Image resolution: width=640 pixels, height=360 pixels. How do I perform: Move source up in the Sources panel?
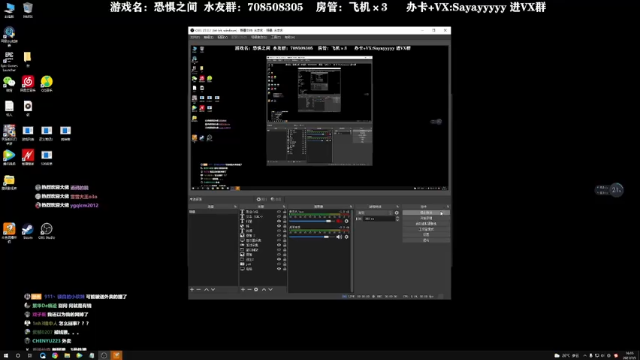tap(264, 289)
